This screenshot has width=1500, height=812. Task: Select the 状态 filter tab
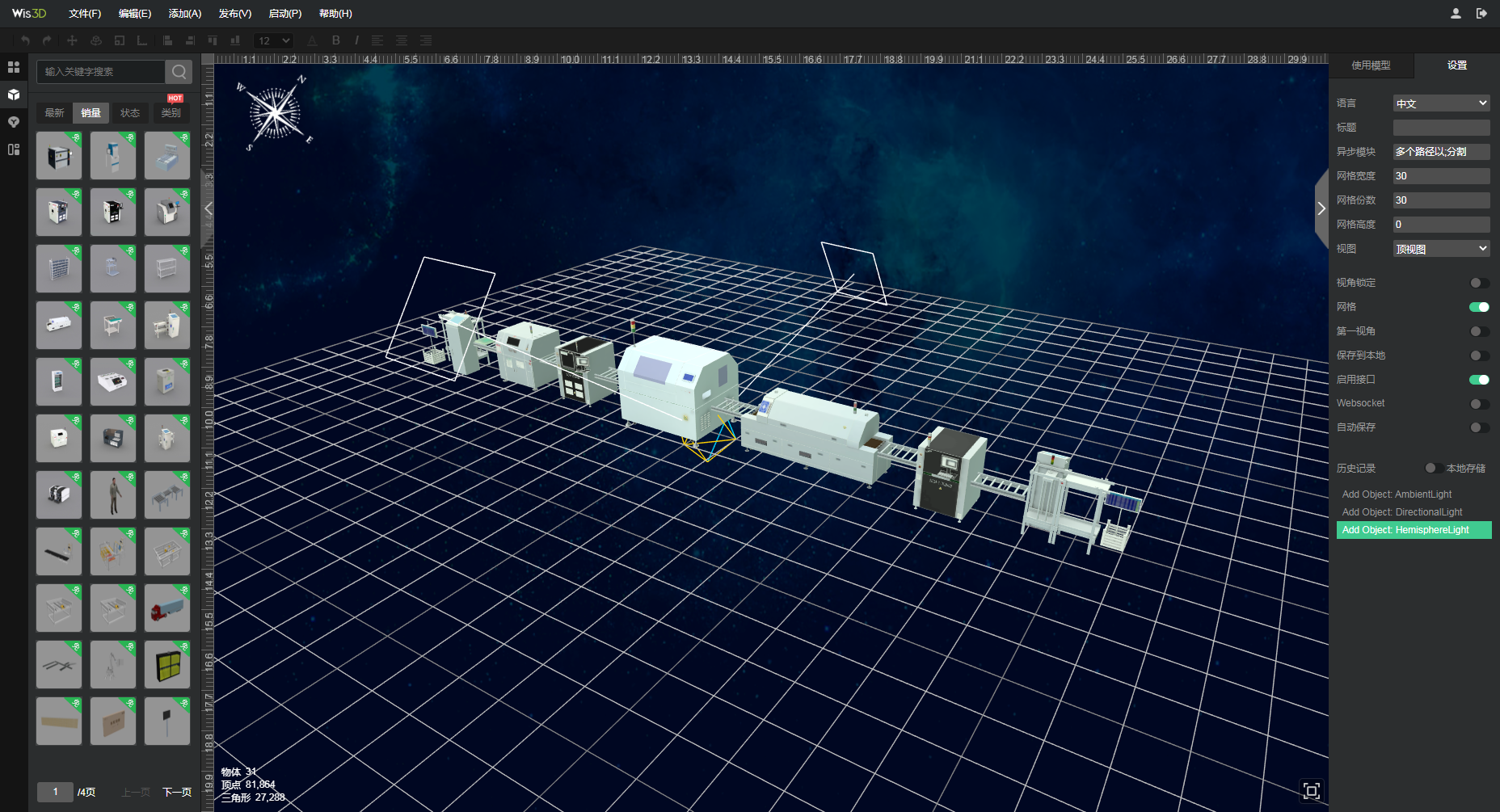click(x=130, y=113)
